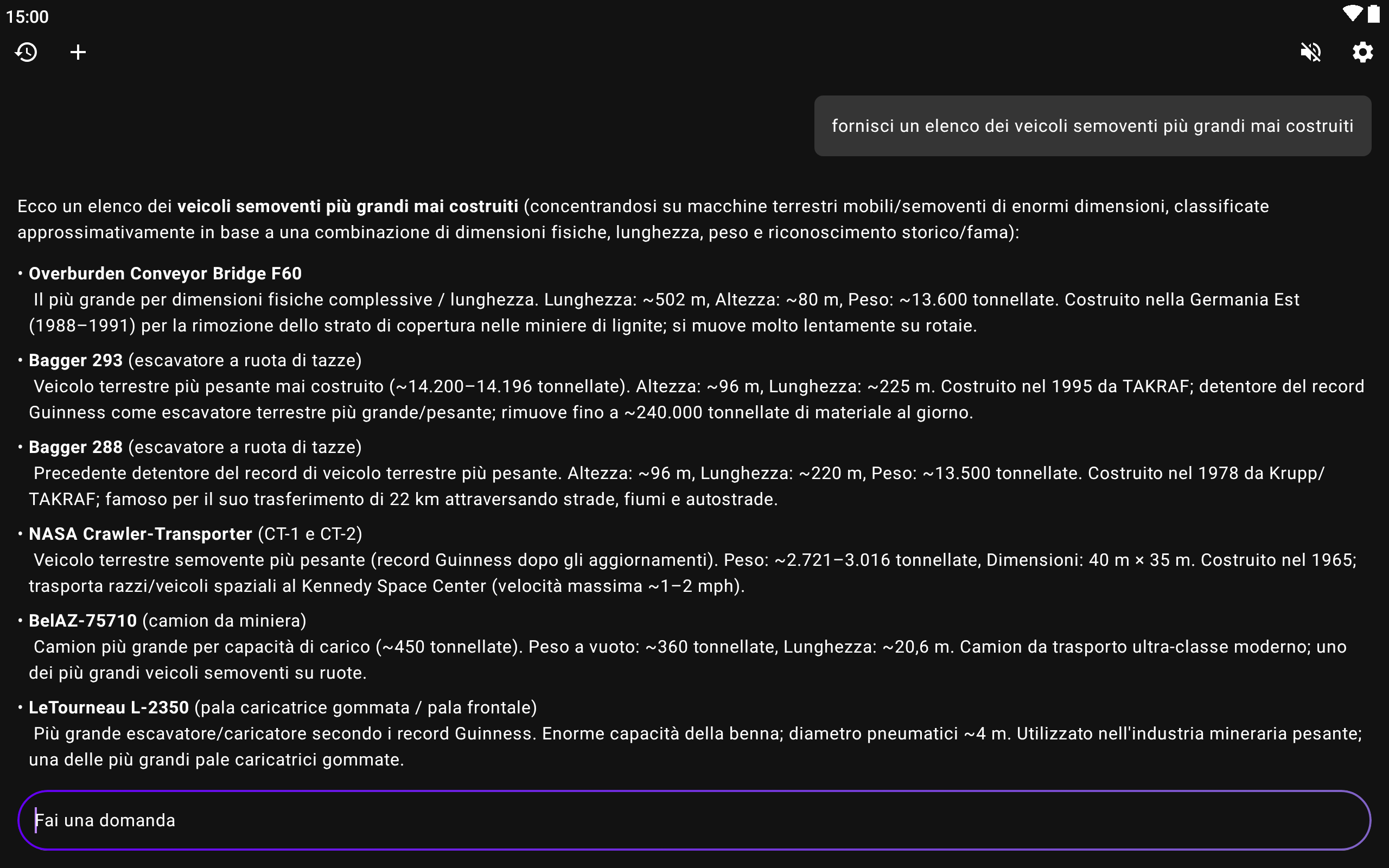The height and width of the screenshot is (868, 1389).
Task: Open the chat history icon
Action: click(x=27, y=52)
